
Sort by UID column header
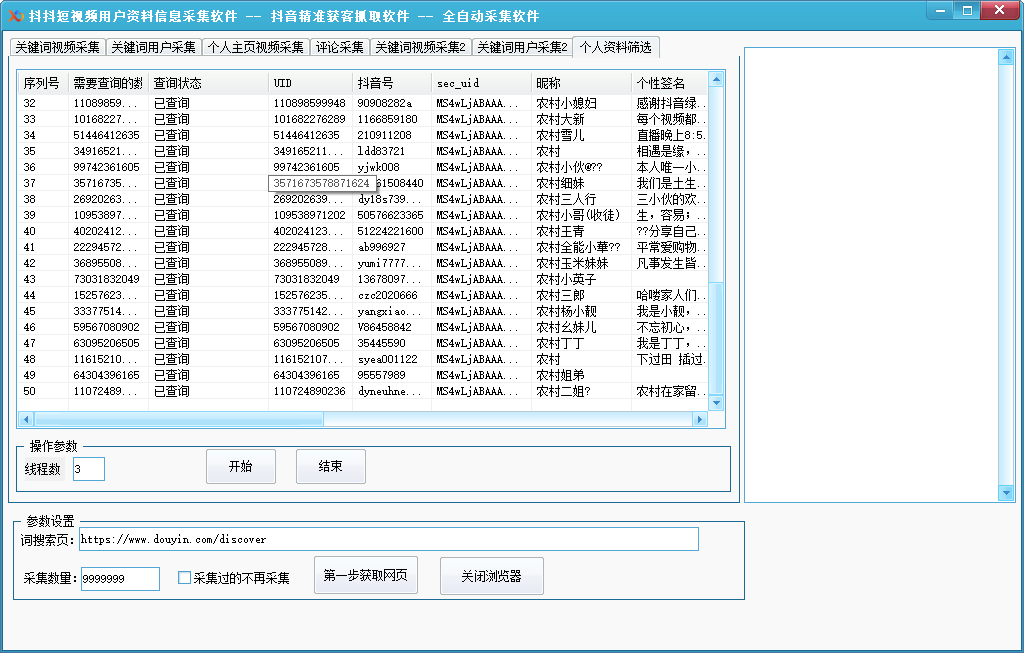[310, 83]
